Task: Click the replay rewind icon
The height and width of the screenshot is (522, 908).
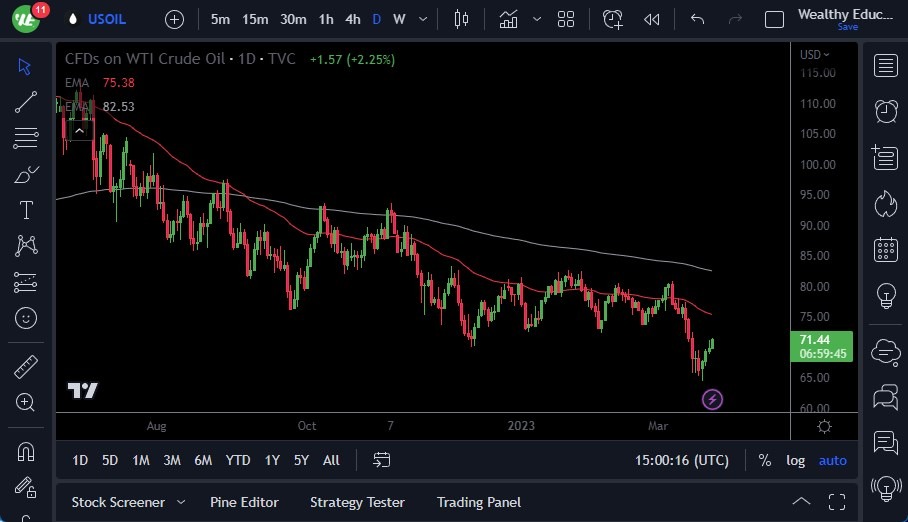Action: 652,19
